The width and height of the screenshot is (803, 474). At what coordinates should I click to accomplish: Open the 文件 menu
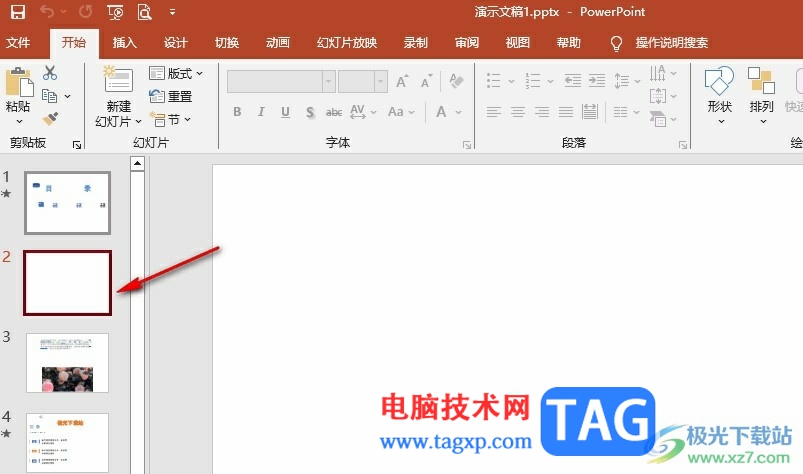coord(18,42)
